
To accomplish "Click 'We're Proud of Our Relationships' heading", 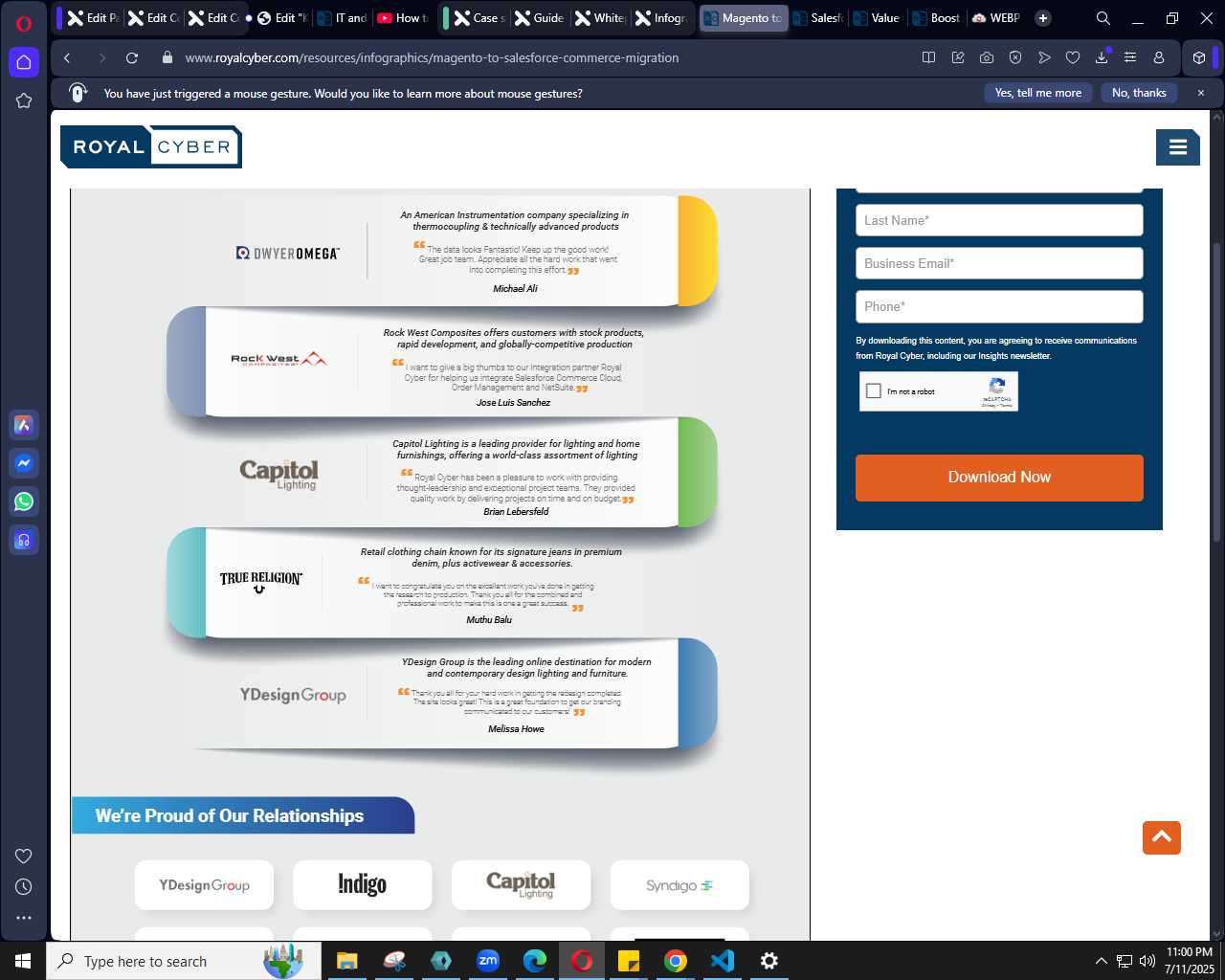I will (230, 815).
